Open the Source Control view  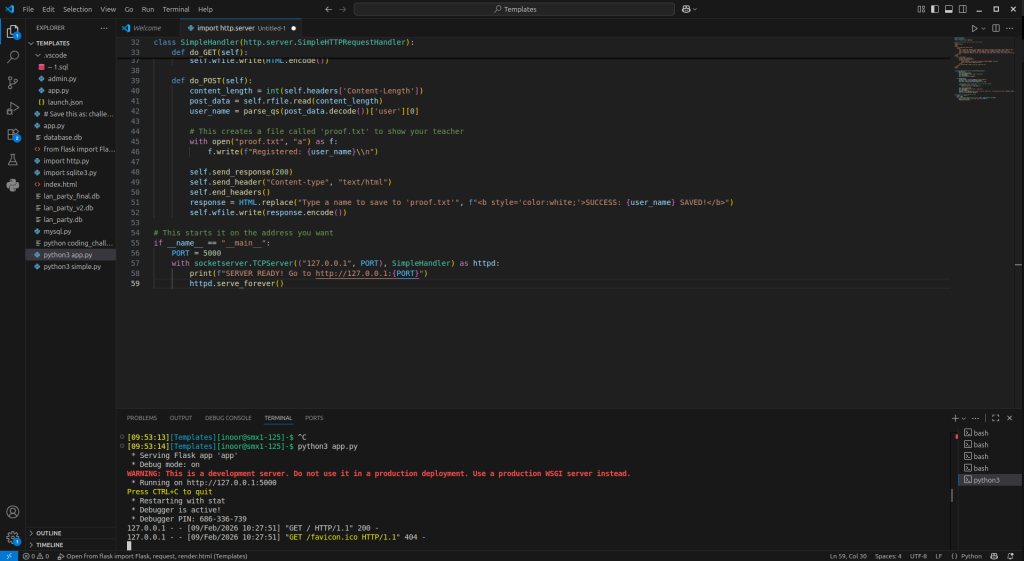[x=13, y=82]
